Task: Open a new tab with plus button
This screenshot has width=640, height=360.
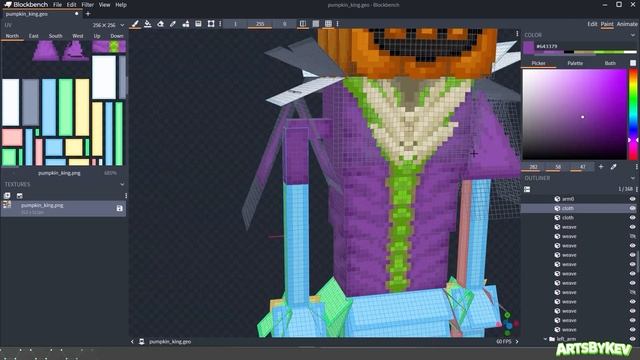Action: [x=88, y=14]
